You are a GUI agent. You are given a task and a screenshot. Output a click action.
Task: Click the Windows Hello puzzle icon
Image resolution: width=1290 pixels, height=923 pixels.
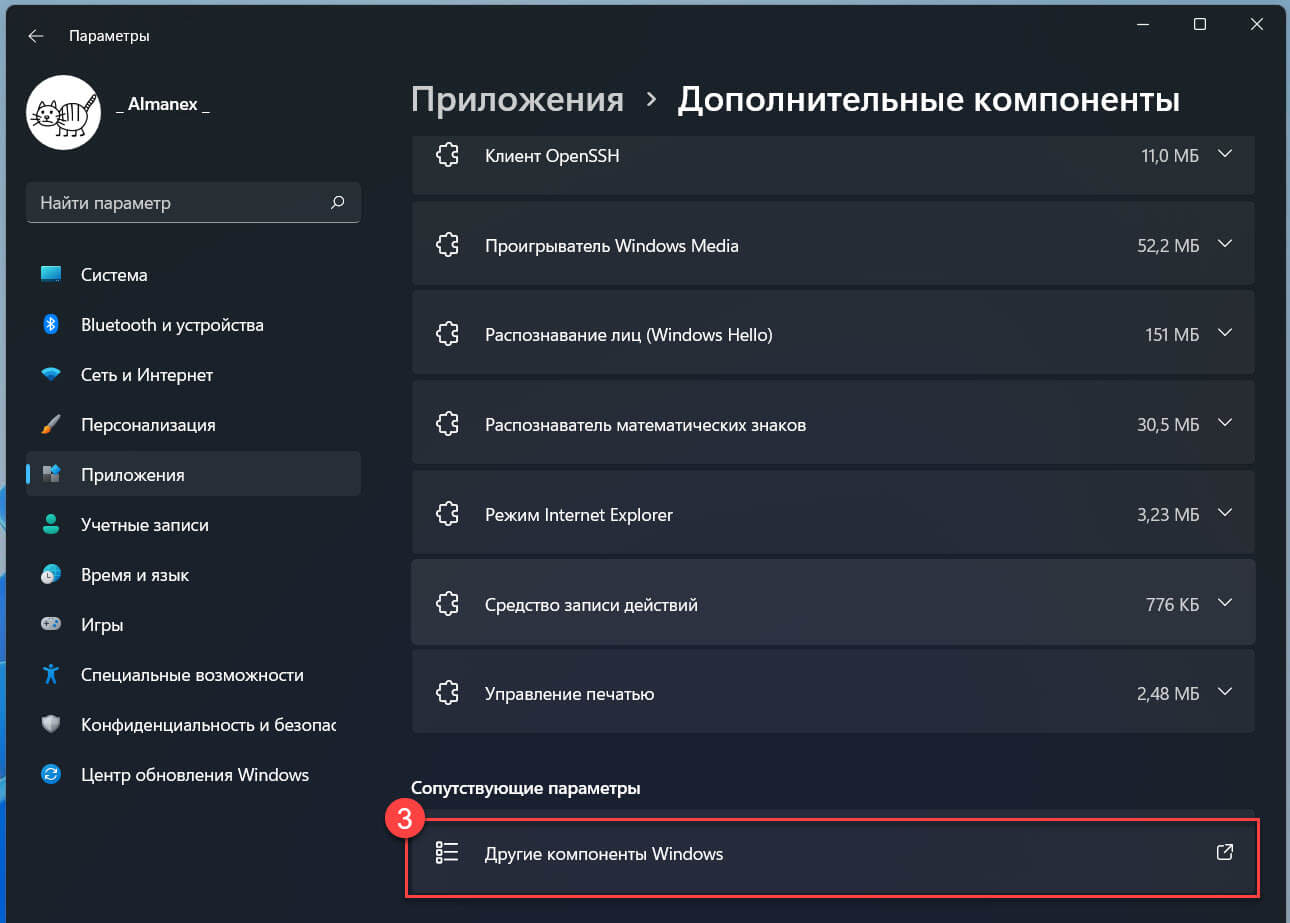pos(447,335)
